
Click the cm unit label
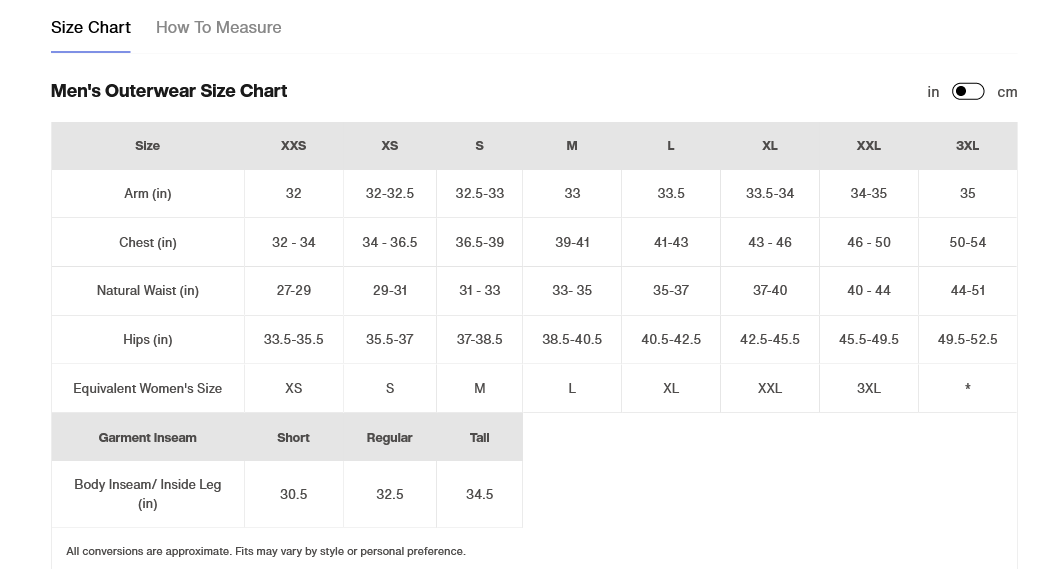1007,92
